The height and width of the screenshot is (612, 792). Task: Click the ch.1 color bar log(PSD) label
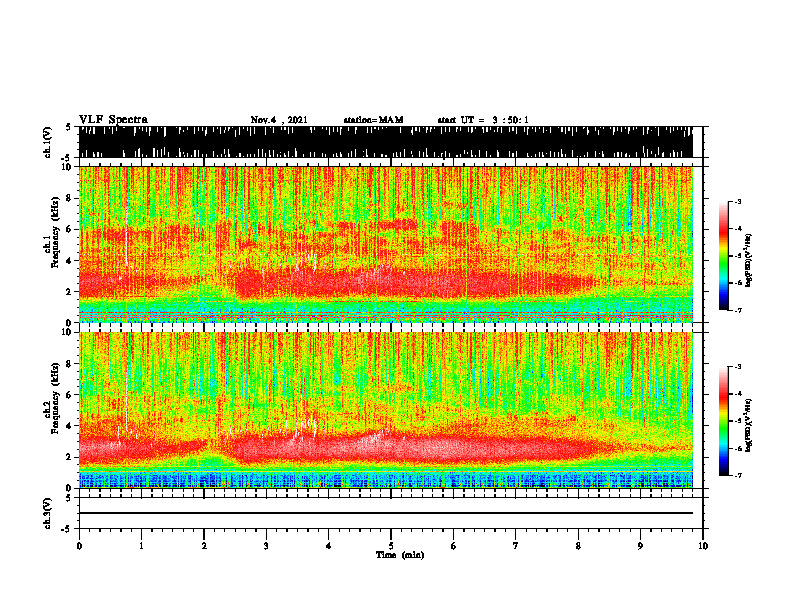coord(749,261)
